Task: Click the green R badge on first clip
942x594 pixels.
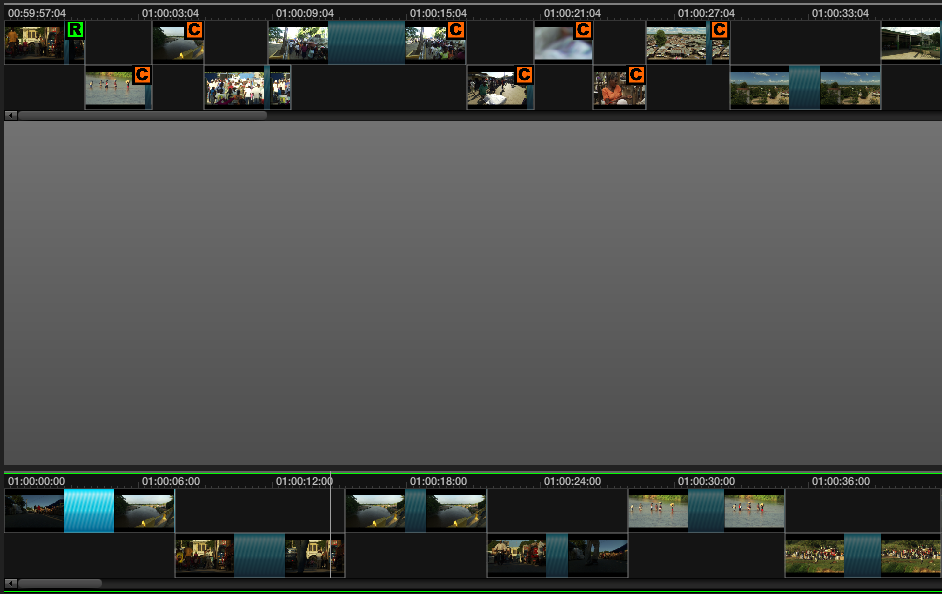Action: point(75,30)
